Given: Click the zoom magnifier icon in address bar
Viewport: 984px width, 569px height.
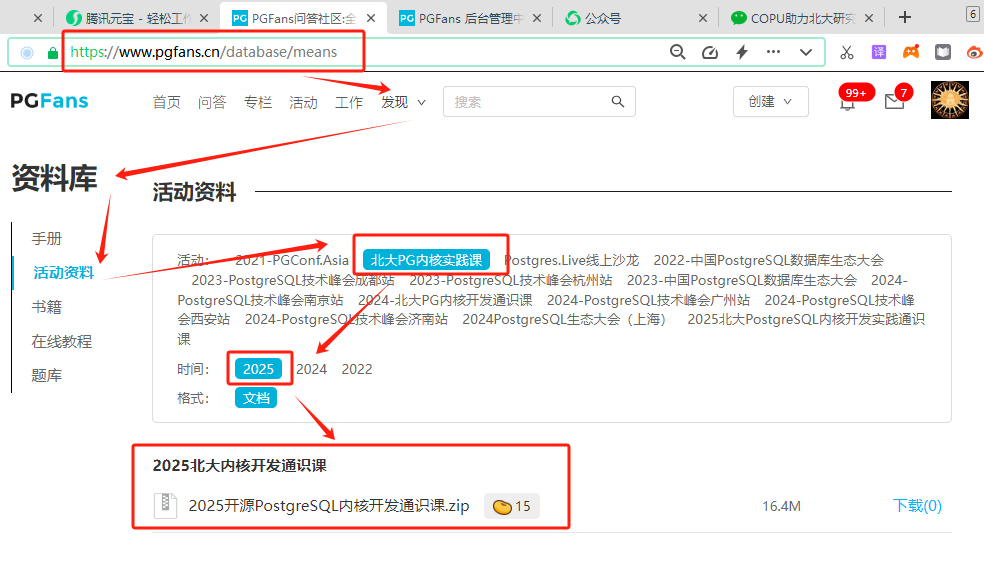Looking at the screenshot, I should coord(677,52).
